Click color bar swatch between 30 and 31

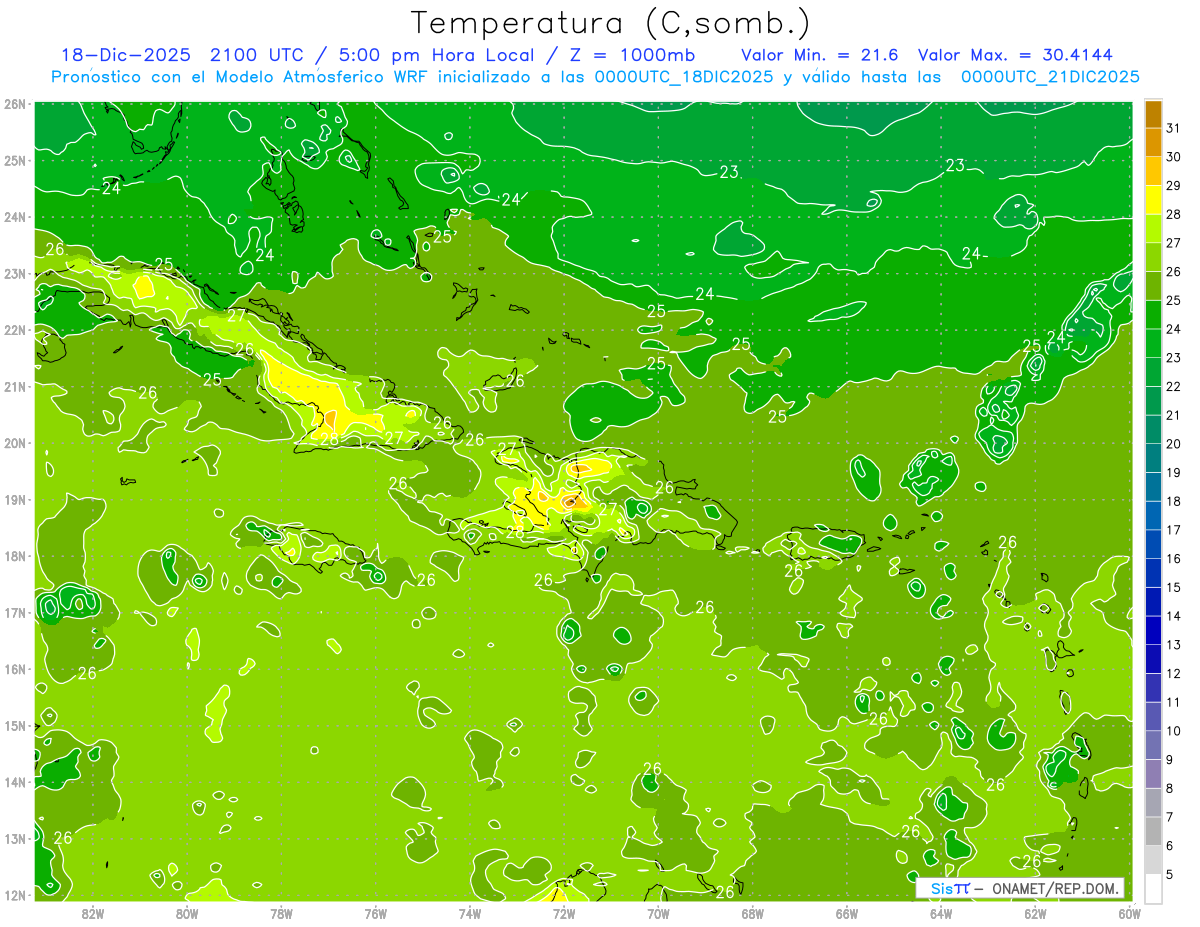point(1153,143)
